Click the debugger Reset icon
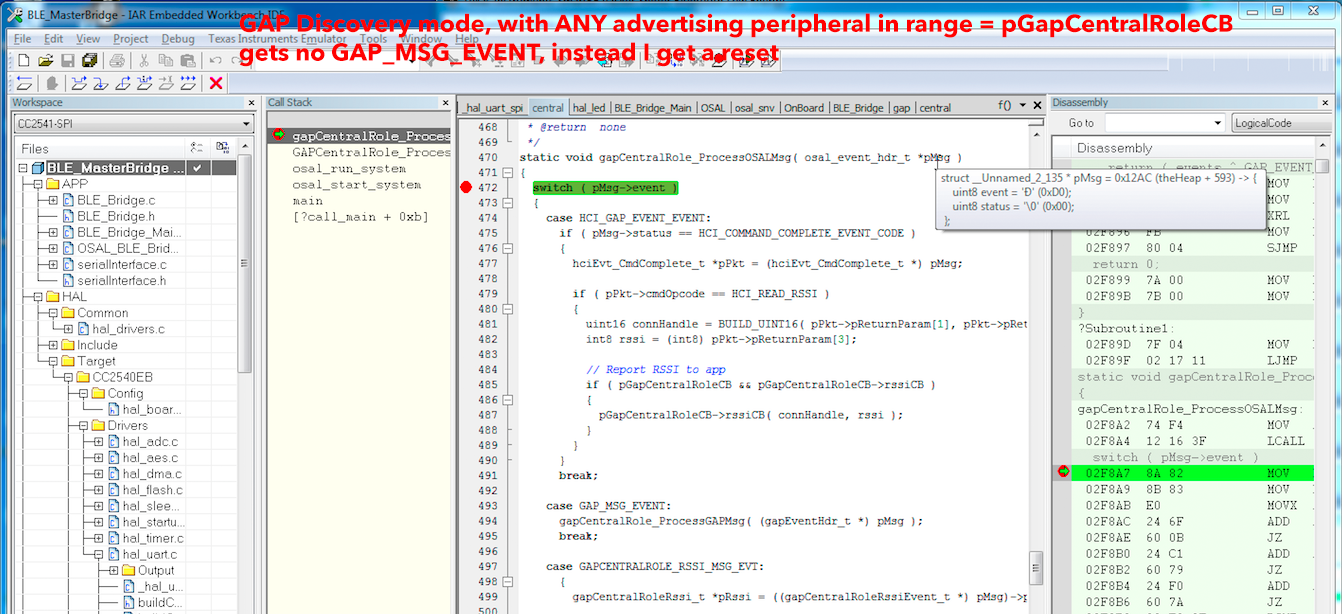1342x614 pixels. click(x=24, y=83)
